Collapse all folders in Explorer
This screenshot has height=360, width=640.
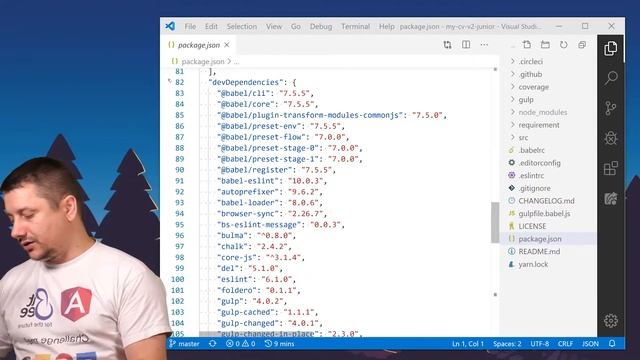[x=582, y=44]
